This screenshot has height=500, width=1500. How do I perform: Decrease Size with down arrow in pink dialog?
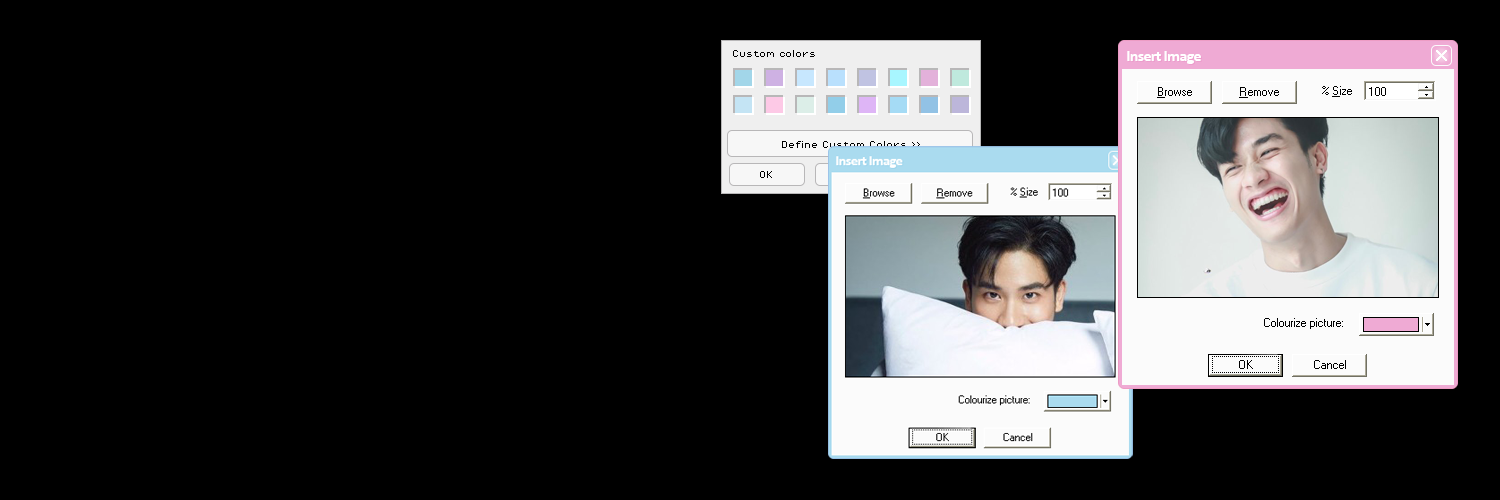coord(1426,95)
